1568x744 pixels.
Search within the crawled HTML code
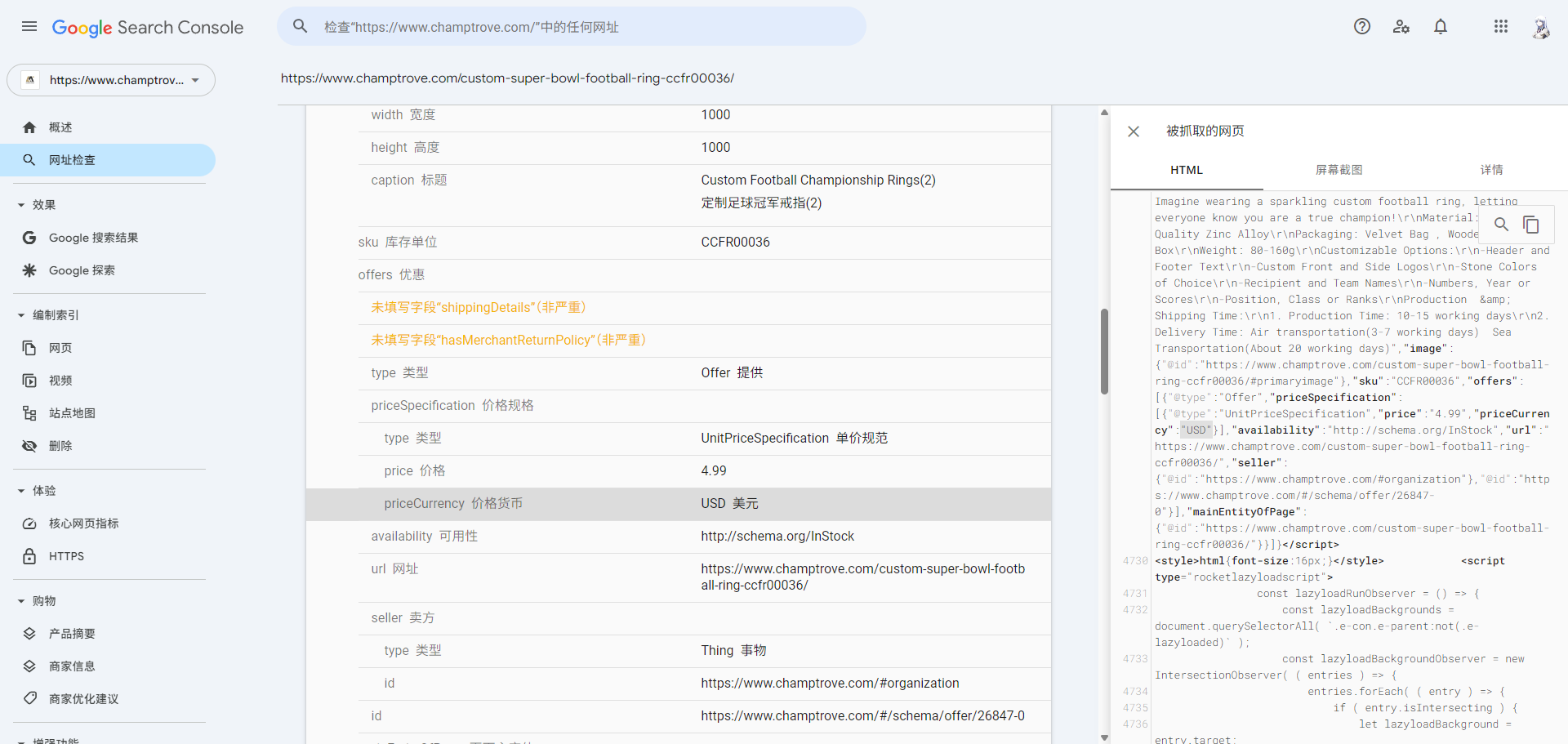(x=1501, y=224)
